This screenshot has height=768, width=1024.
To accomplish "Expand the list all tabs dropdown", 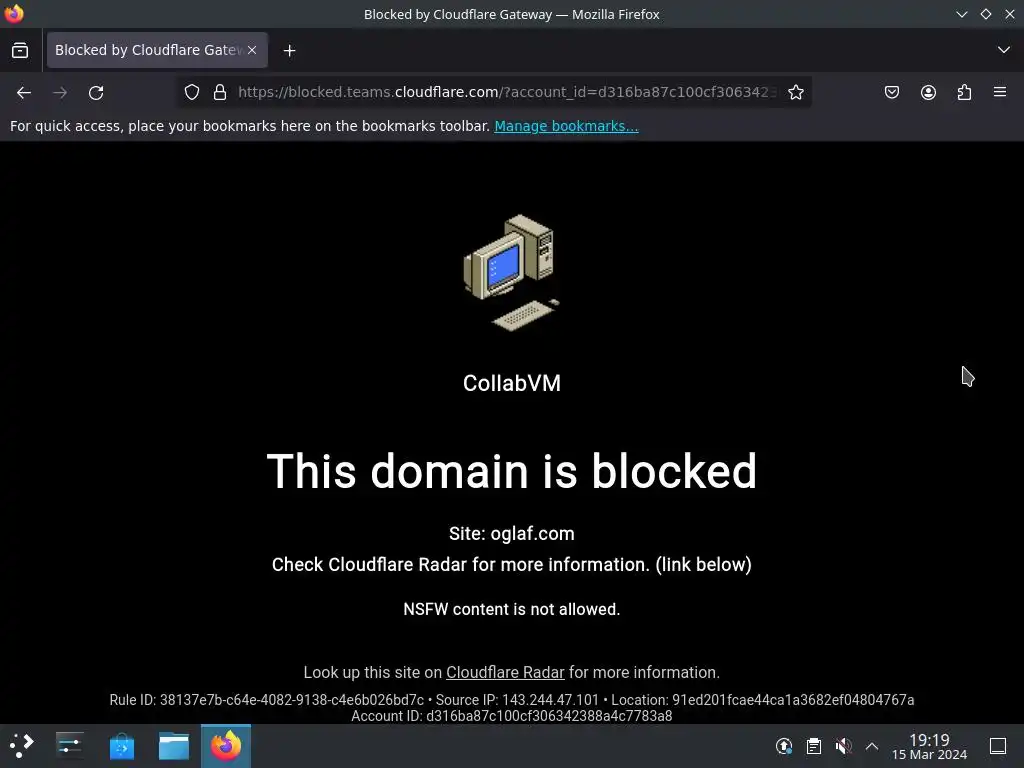I will [x=1004, y=50].
